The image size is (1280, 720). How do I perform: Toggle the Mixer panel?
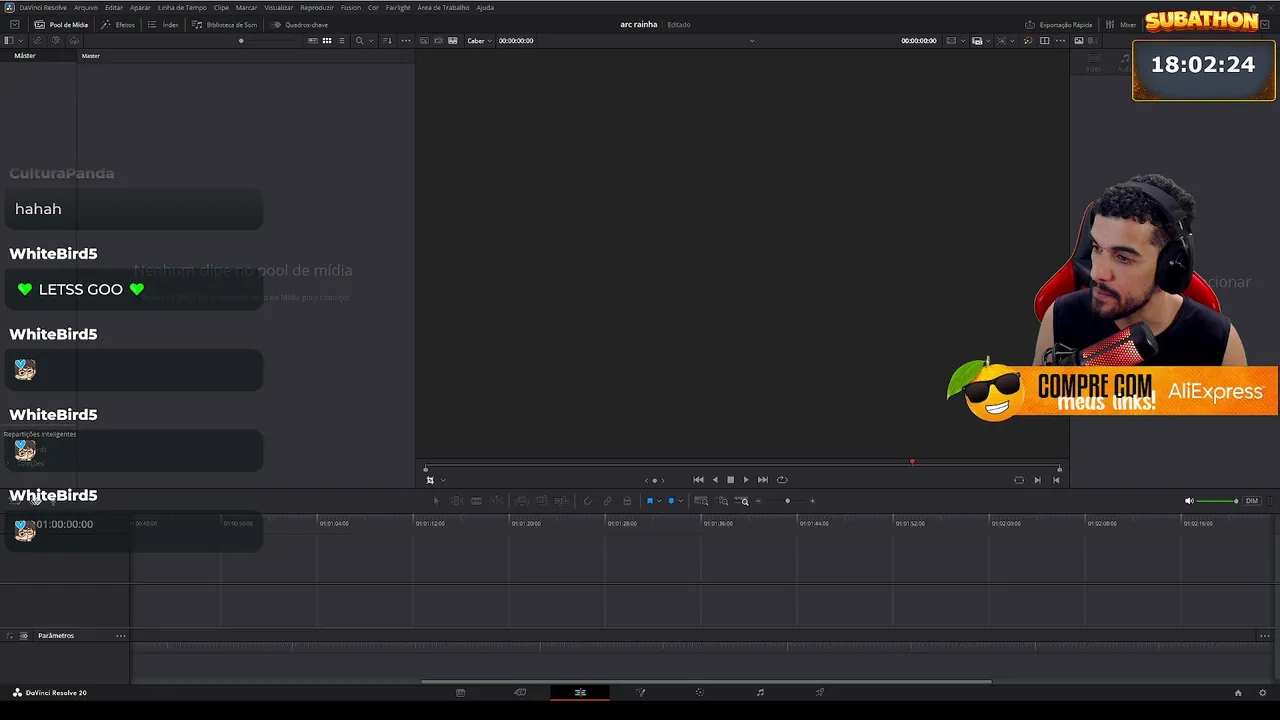tap(1121, 24)
